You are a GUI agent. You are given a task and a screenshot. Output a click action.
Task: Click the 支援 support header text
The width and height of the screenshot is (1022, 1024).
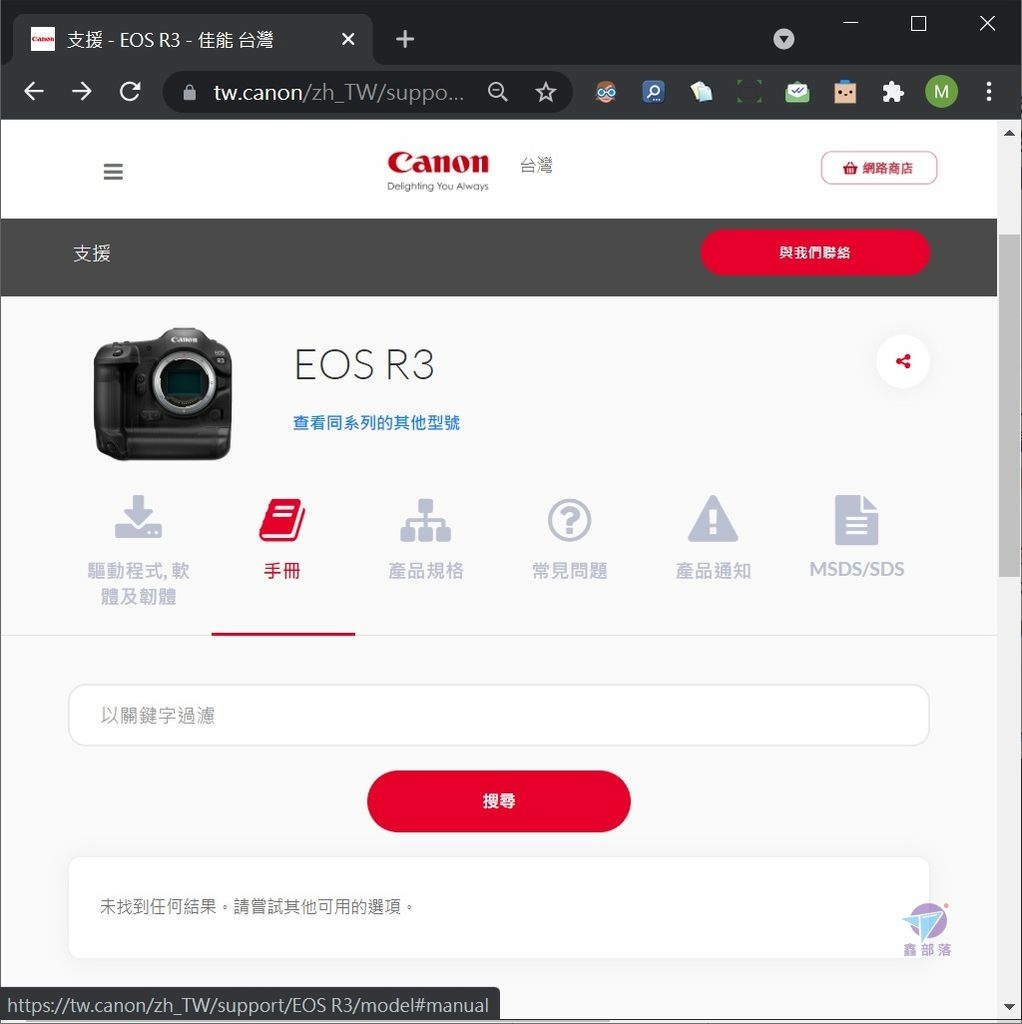coord(92,253)
